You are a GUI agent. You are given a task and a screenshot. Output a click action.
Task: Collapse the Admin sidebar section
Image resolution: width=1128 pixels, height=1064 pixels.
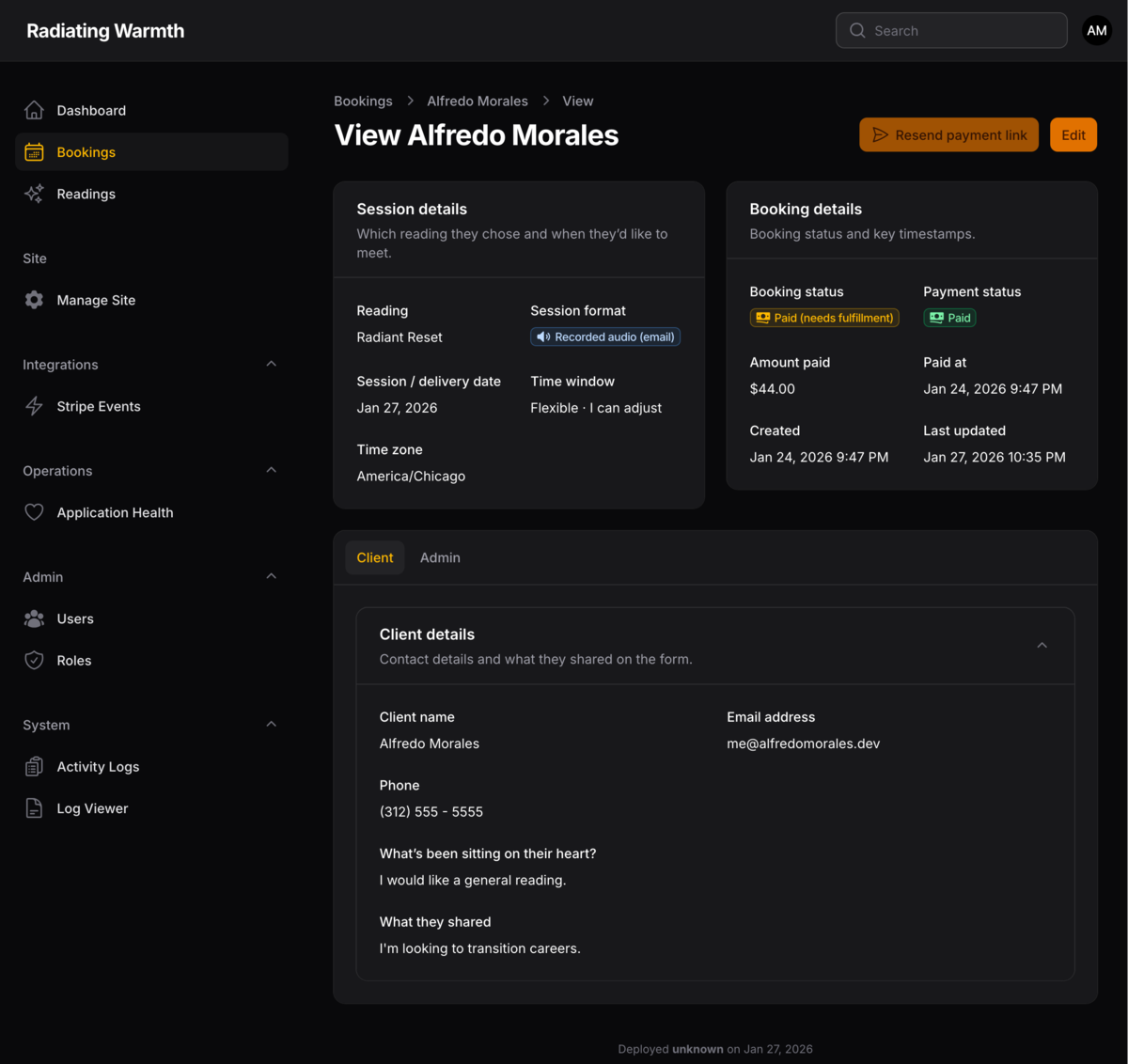[x=271, y=576]
